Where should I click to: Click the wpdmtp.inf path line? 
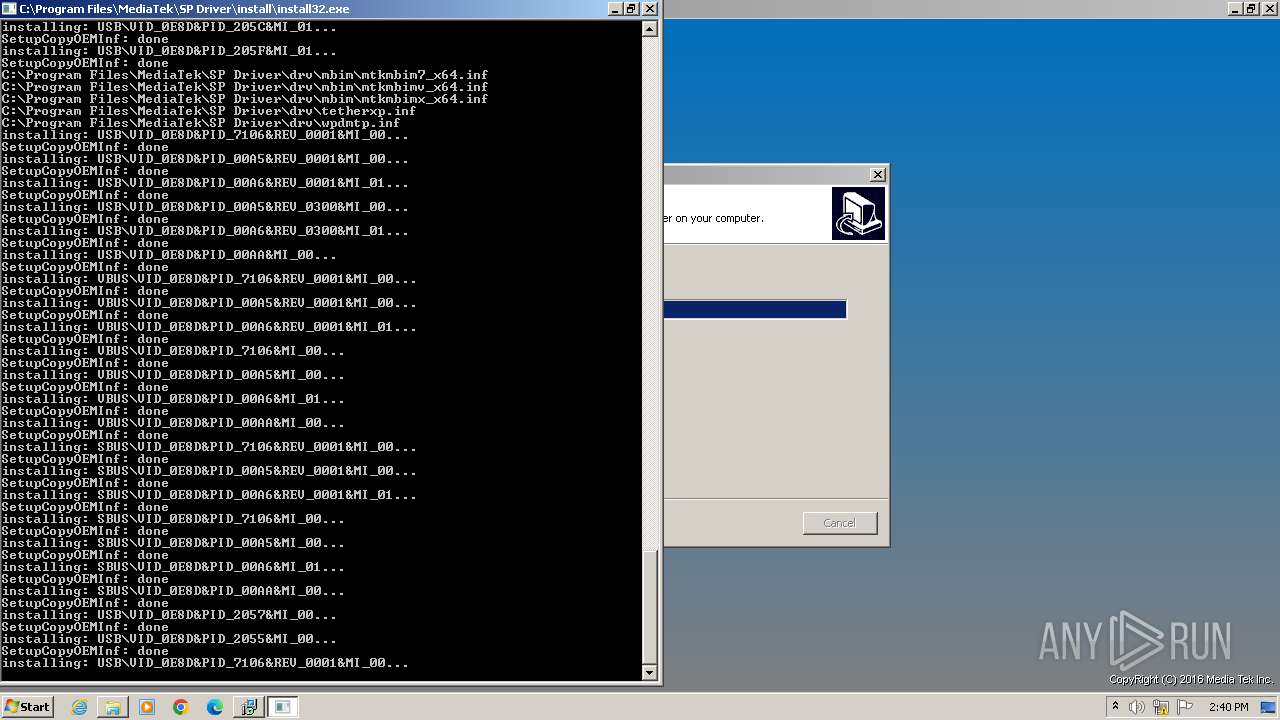[201, 123]
